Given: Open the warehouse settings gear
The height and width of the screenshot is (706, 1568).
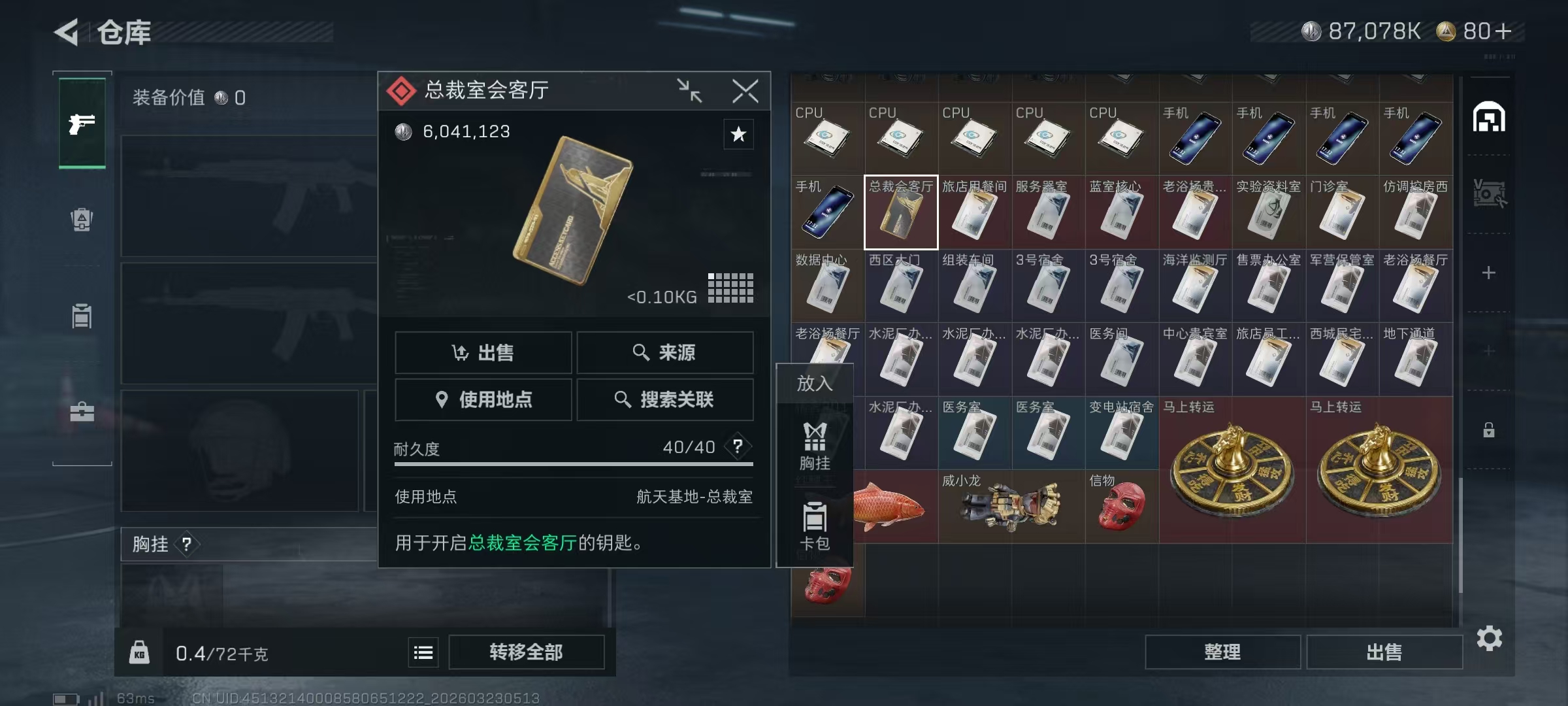Looking at the screenshot, I should 1489,638.
